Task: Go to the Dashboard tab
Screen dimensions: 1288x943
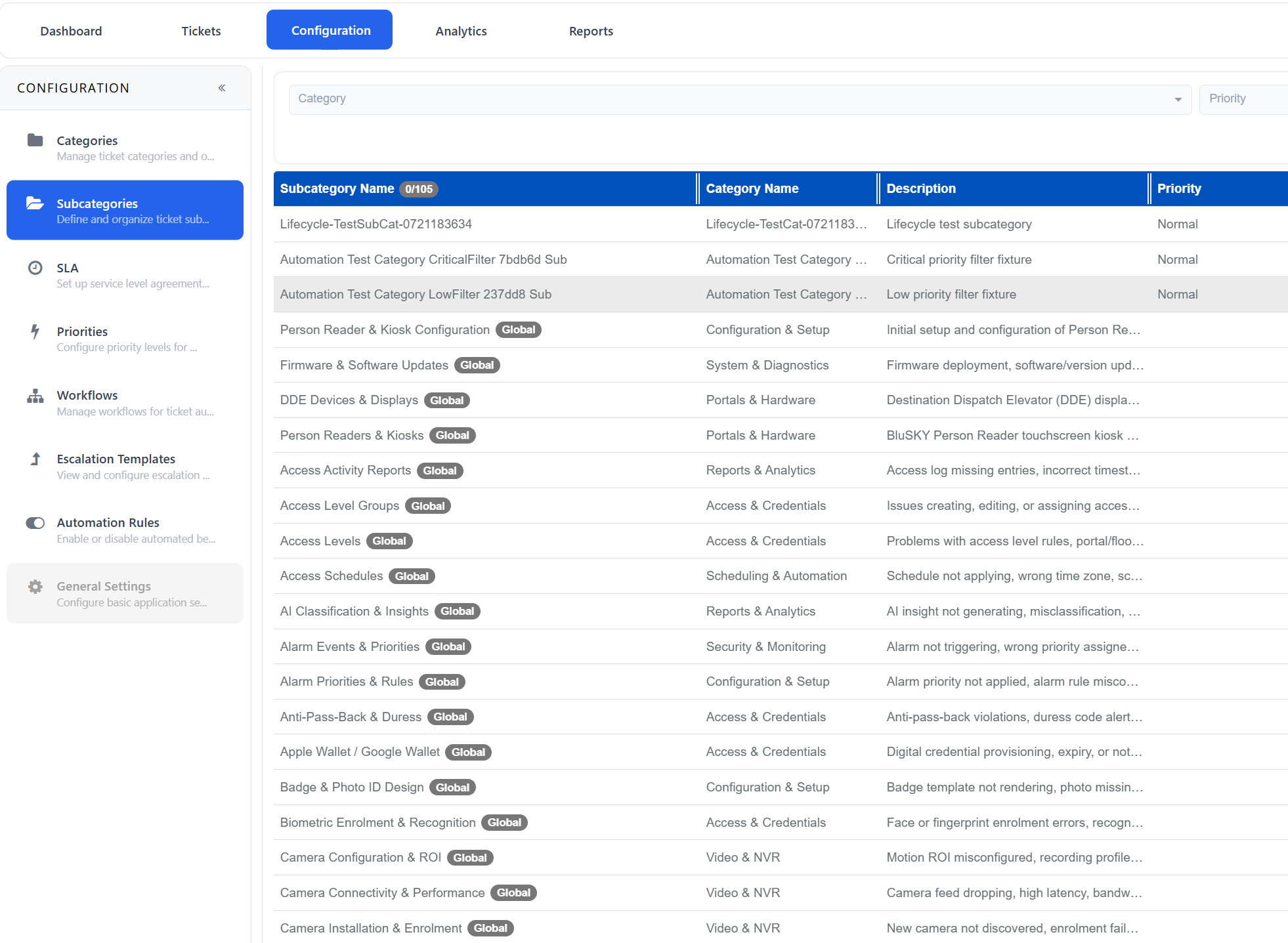Action: (71, 31)
